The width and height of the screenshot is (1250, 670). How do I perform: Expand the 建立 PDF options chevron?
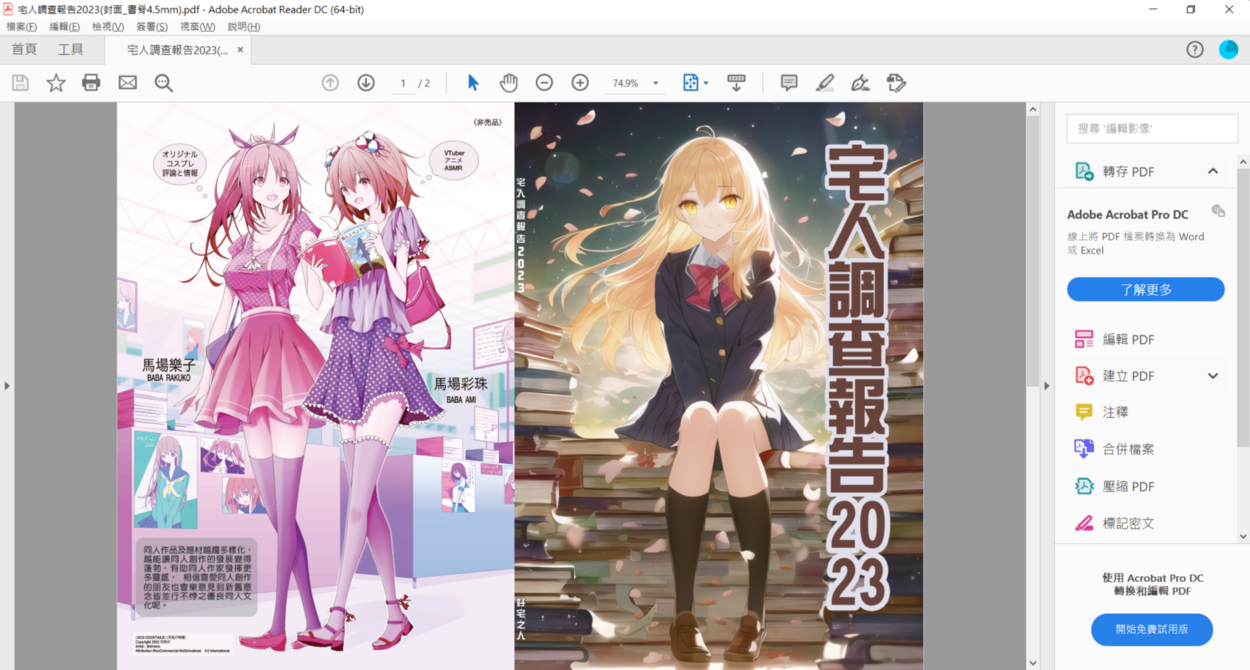1213,376
